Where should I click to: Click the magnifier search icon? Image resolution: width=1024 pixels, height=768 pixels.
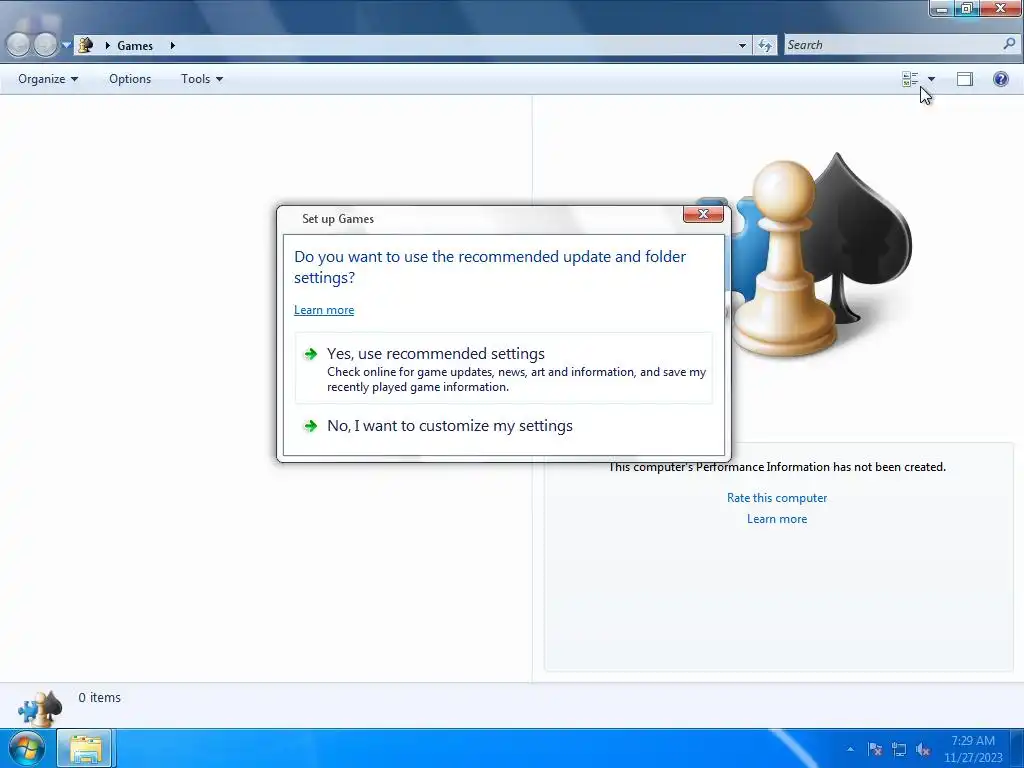pos(1009,44)
